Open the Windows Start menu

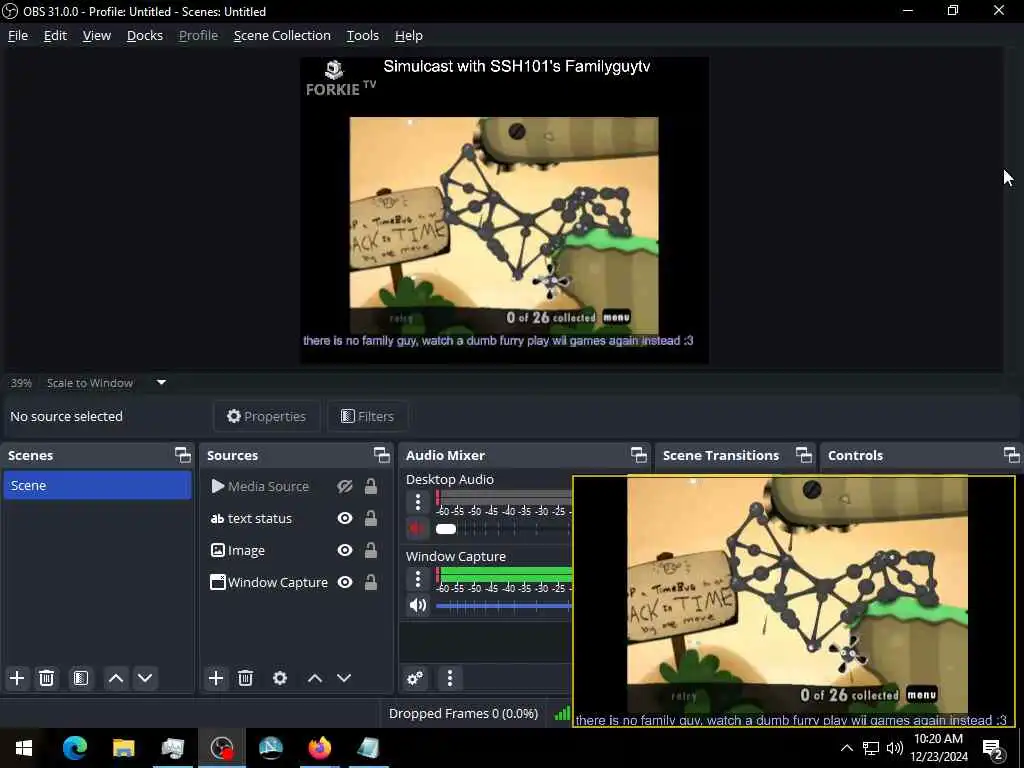[x=24, y=748]
